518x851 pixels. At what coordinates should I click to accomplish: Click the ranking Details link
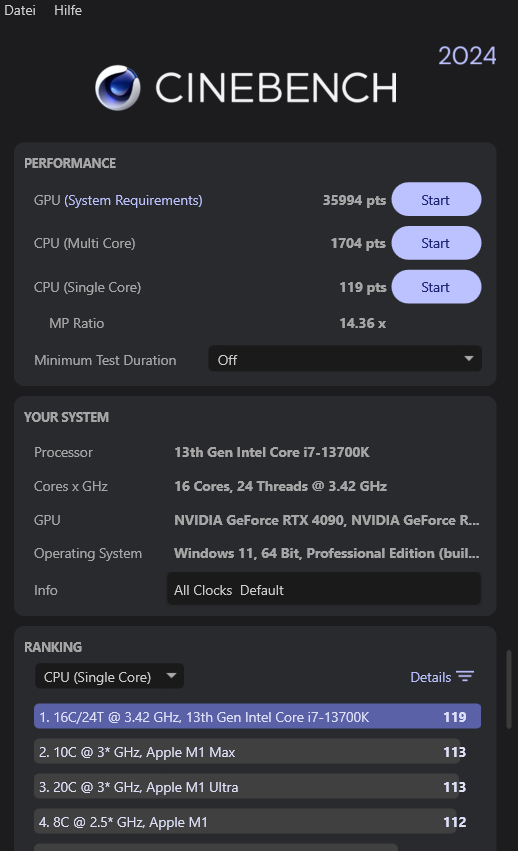(x=431, y=677)
